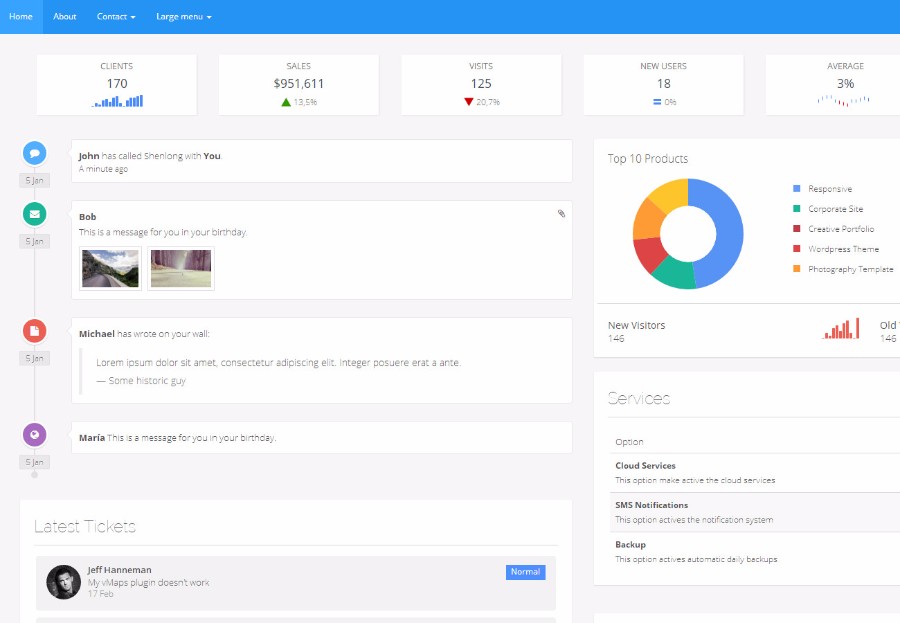The height and width of the screenshot is (623, 900).
Task: Click the purple globe timeline icon
Action: 34,435
